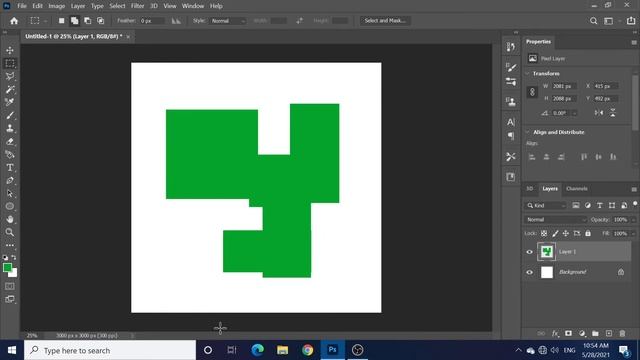Select the Eyedropper tool

tap(10, 102)
